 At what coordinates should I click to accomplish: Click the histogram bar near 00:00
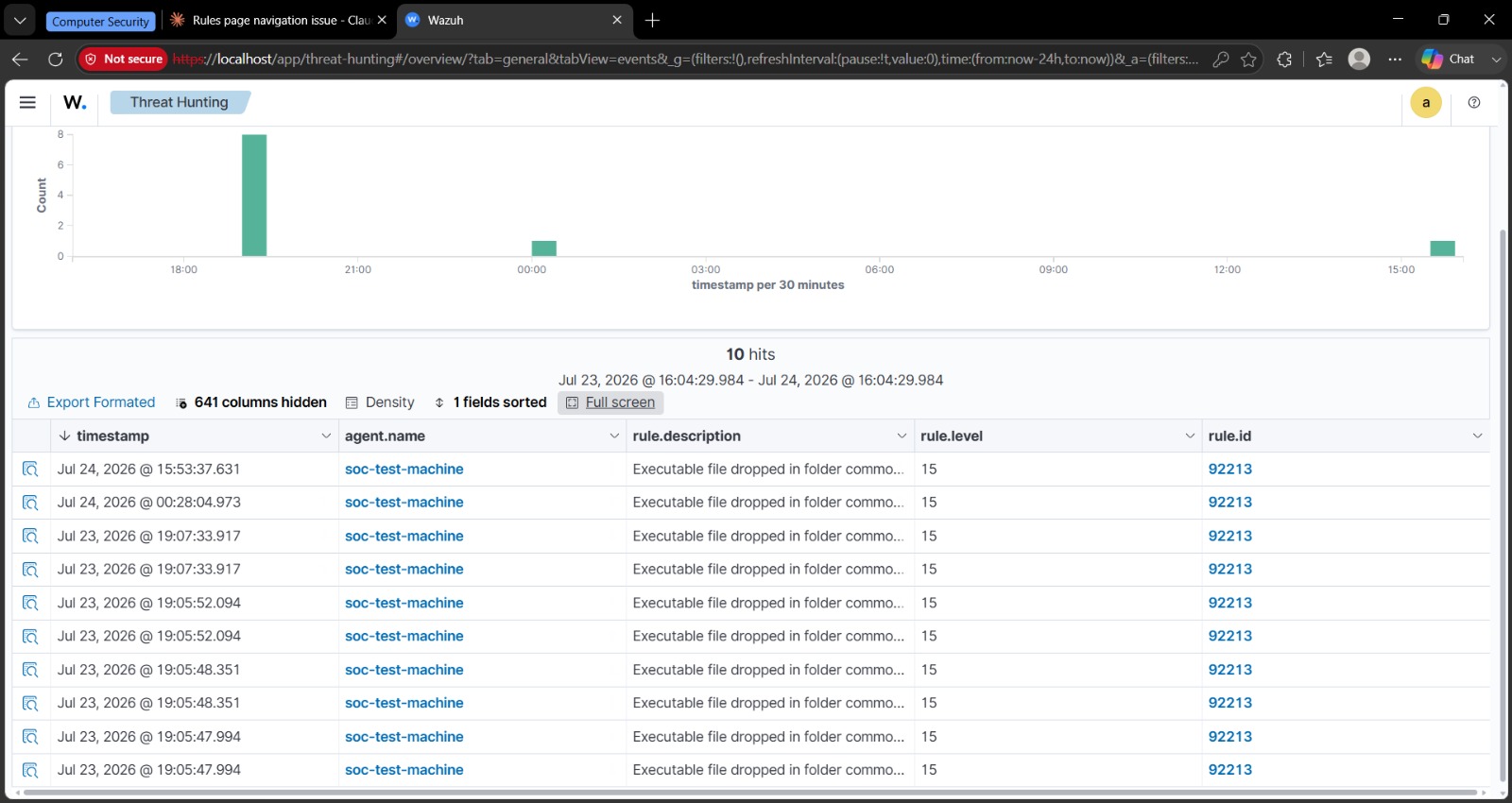[544, 248]
